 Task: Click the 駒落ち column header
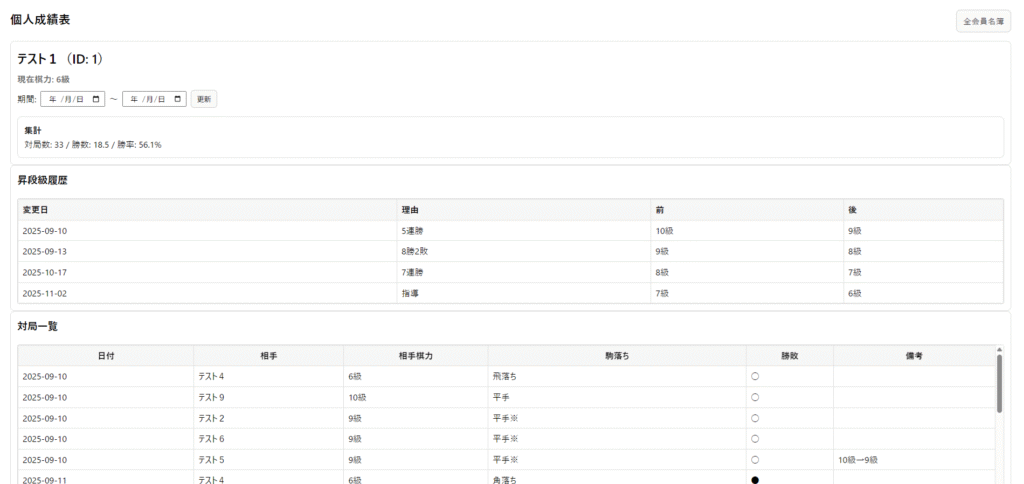[617, 356]
